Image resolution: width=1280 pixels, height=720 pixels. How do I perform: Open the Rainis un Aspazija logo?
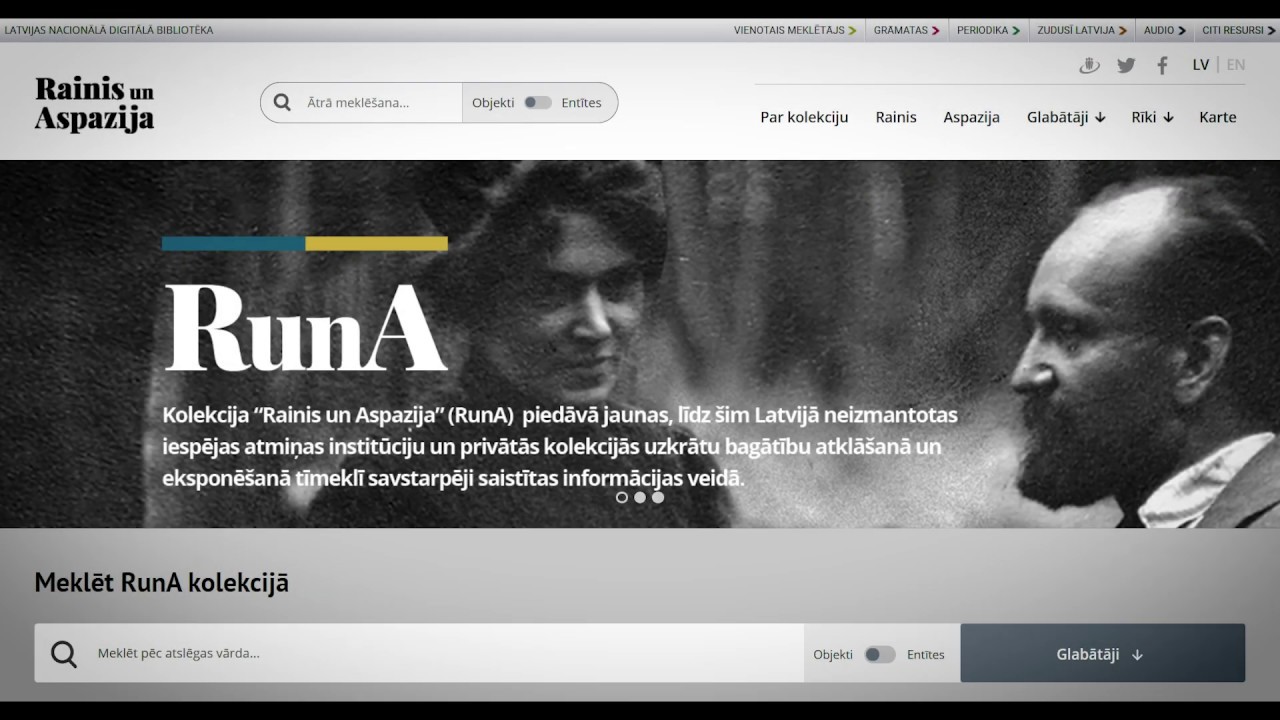pyautogui.click(x=94, y=104)
